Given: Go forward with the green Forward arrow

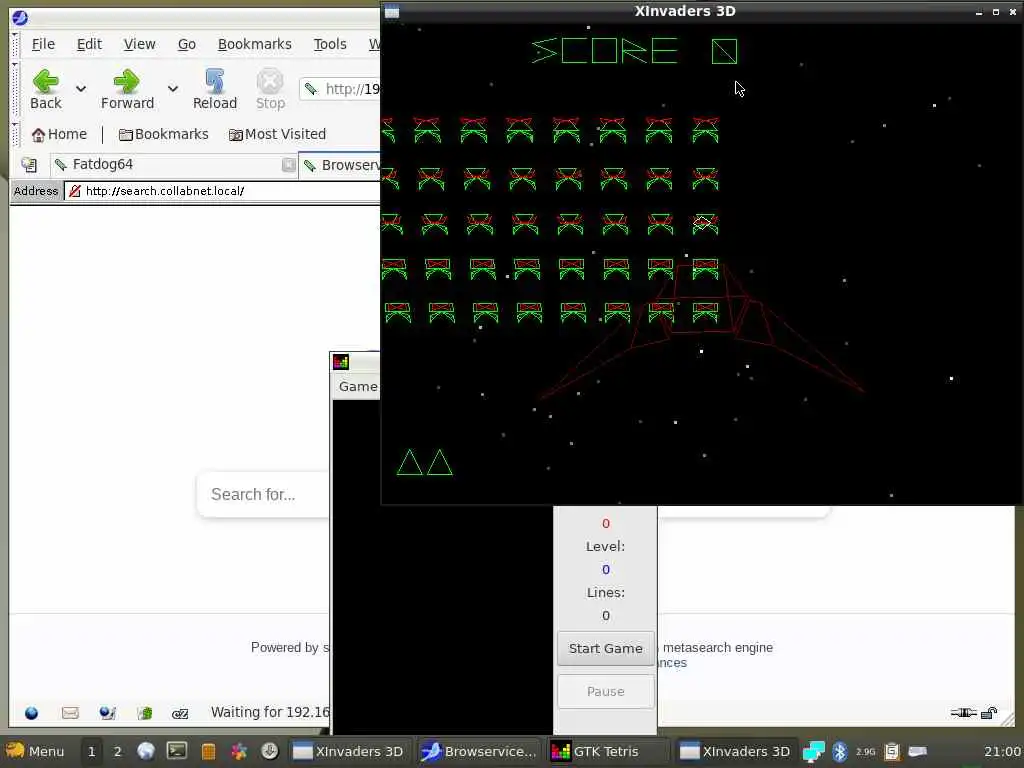Looking at the screenshot, I should [127, 89].
